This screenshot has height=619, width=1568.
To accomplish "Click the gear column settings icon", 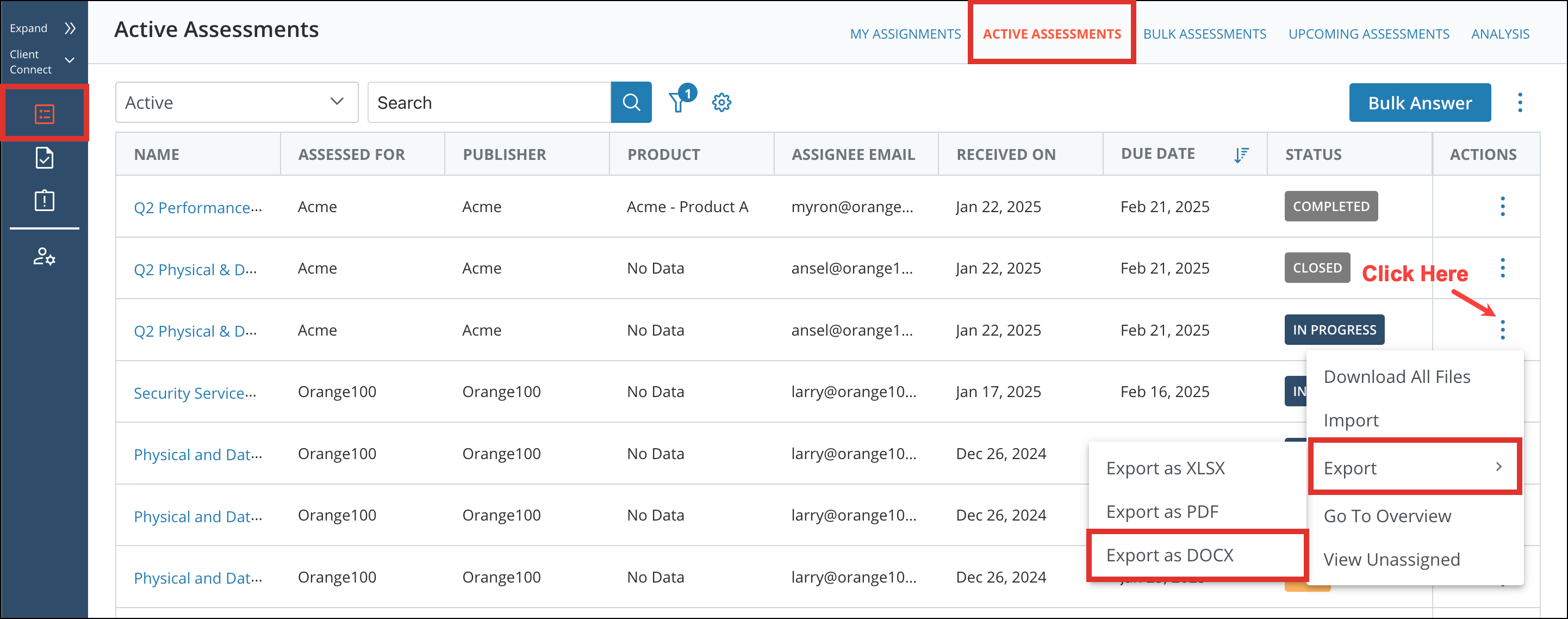I will click(x=721, y=102).
